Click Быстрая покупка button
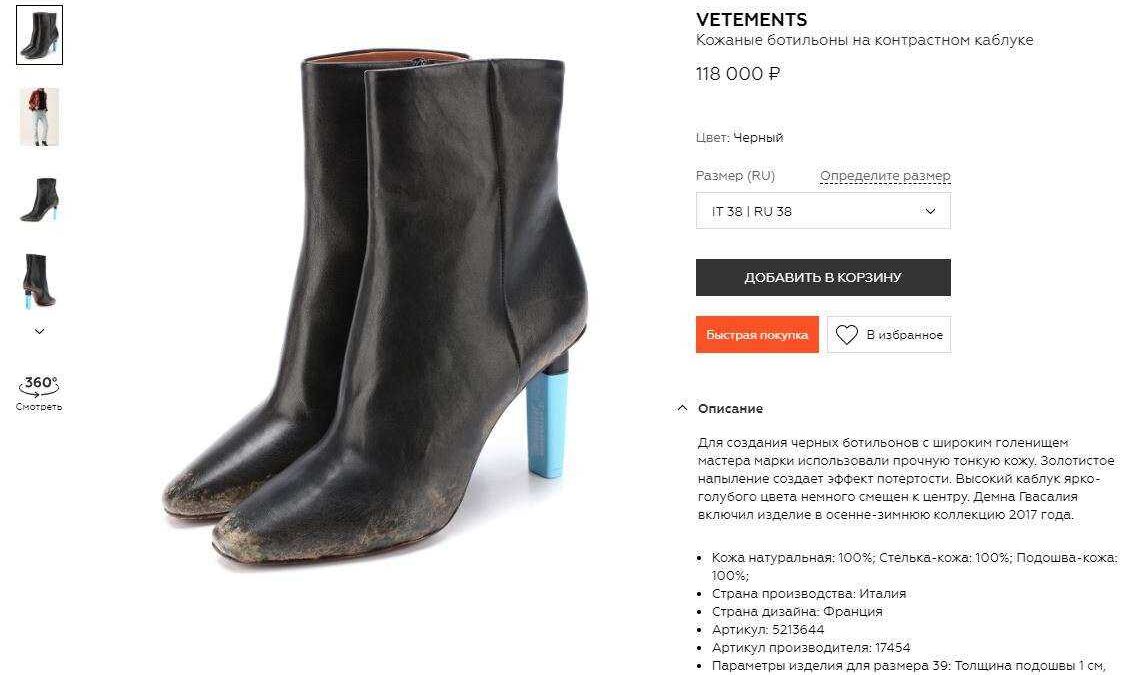This screenshot has height=675, width=1137. coord(757,334)
